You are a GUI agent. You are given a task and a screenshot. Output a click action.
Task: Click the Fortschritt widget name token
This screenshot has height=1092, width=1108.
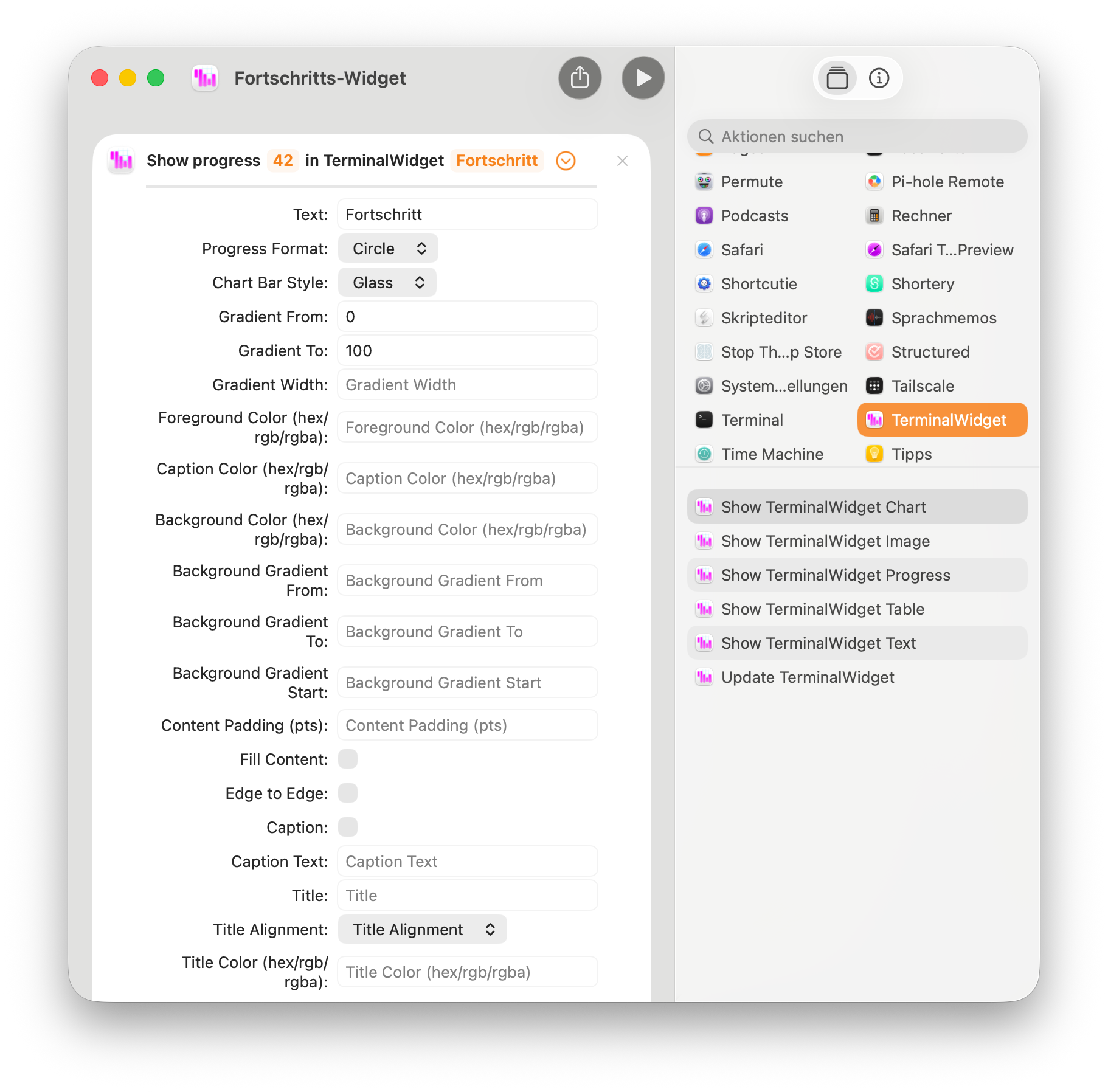point(497,161)
